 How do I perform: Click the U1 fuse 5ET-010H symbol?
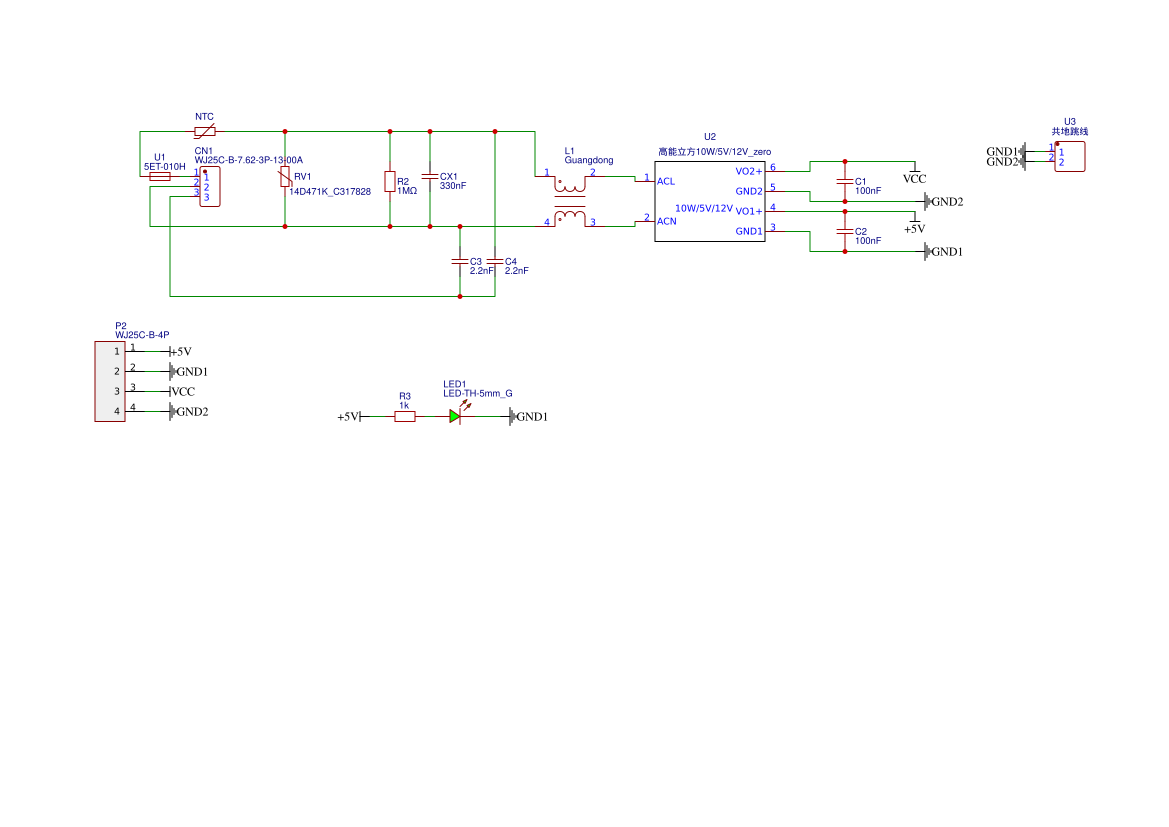(160, 176)
